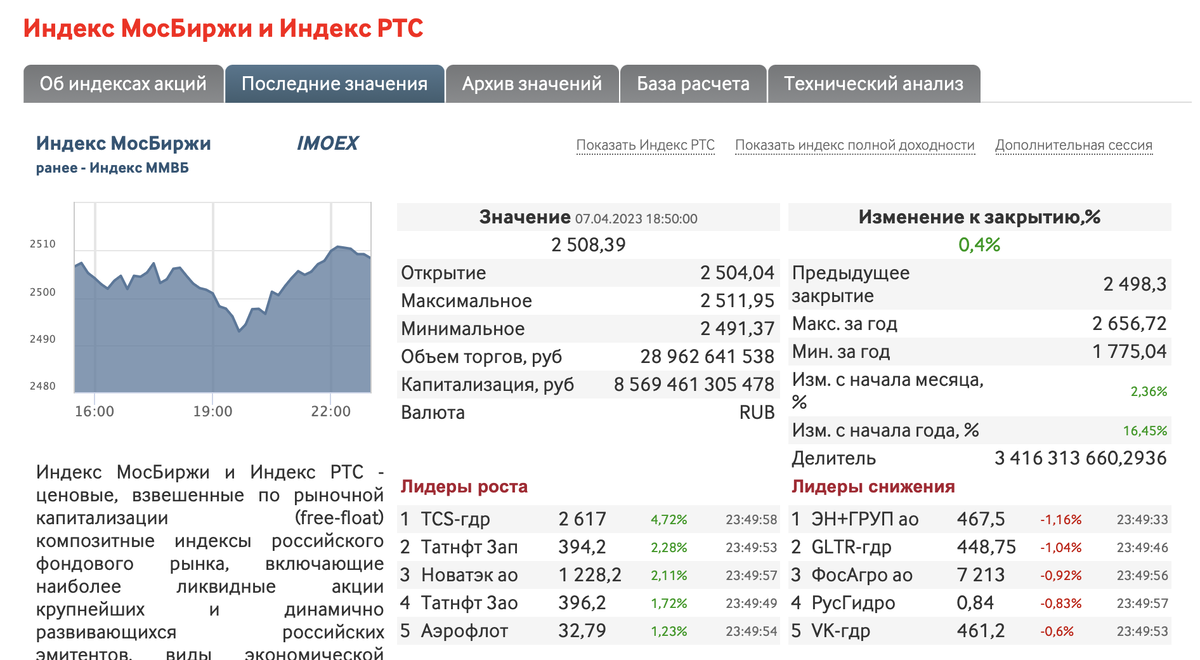Click the Новатэк price 1 228,2
Screen dimensions: 1200x660
click(x=590, y=575)
